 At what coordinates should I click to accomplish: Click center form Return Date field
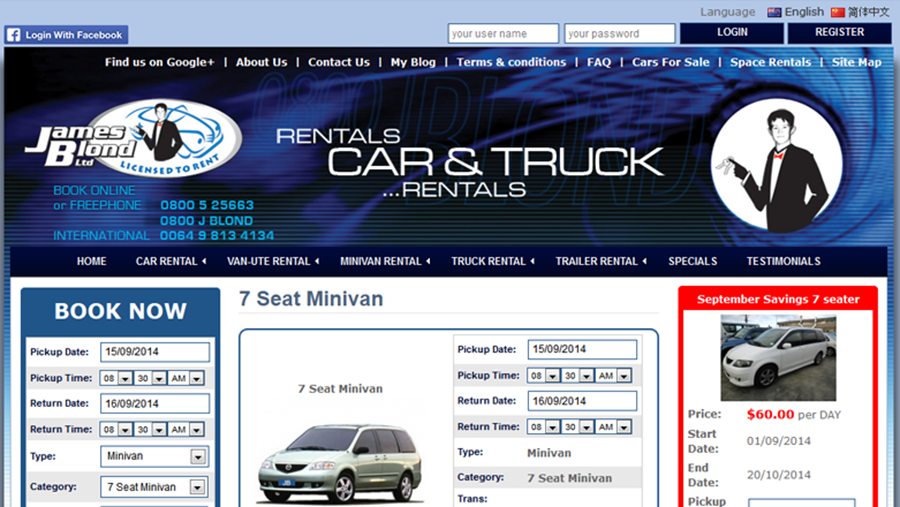(x=582, y=401)
